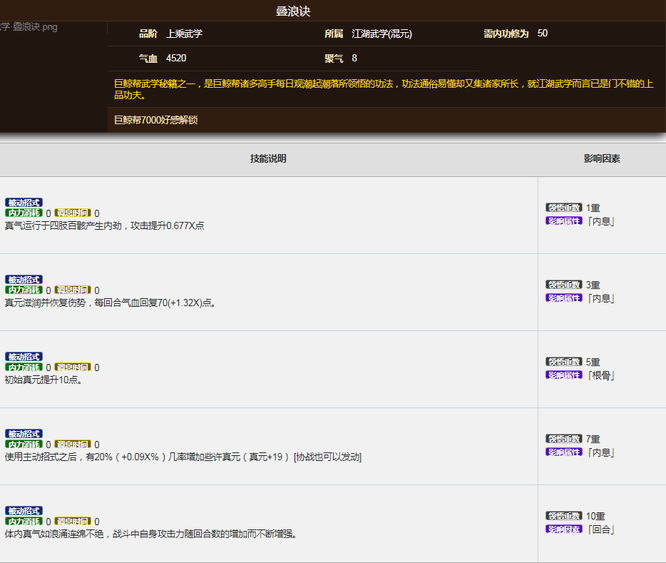This screenshot has width=666, height=563.
Task: Click the broken 叠浪诀.png image thumbnail
Action: click(x=29, y=27)
